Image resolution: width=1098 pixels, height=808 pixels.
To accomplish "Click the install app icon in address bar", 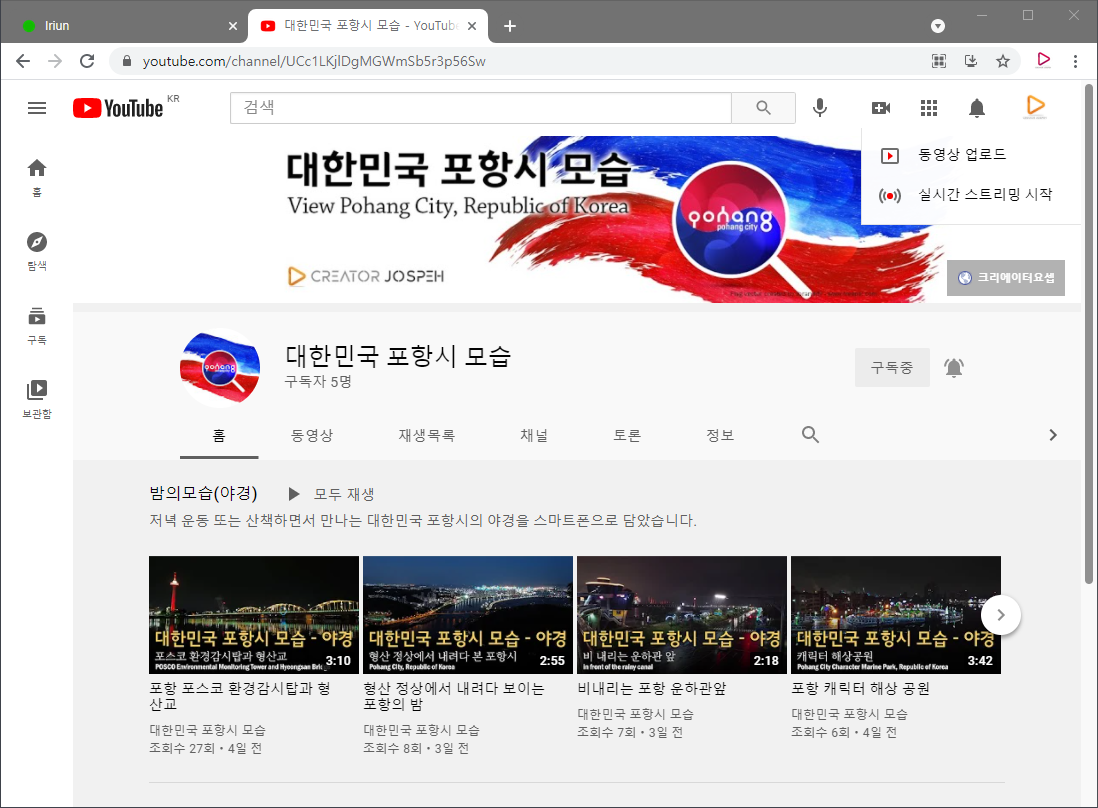I will pyautogui.click(x=971, y=61).
